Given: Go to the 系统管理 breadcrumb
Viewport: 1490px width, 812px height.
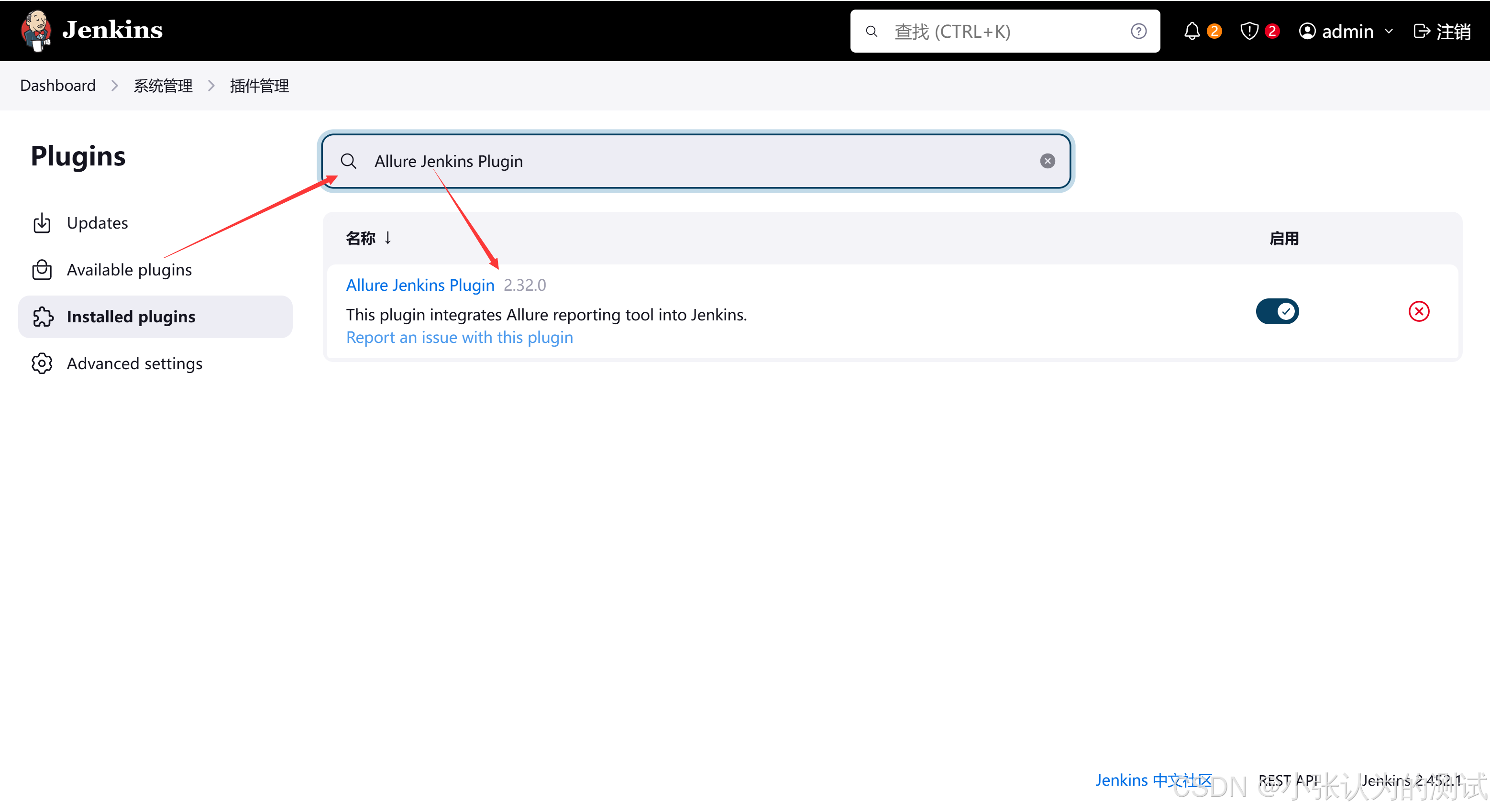Looking at the screenshot, I should (x=163, y=86).
